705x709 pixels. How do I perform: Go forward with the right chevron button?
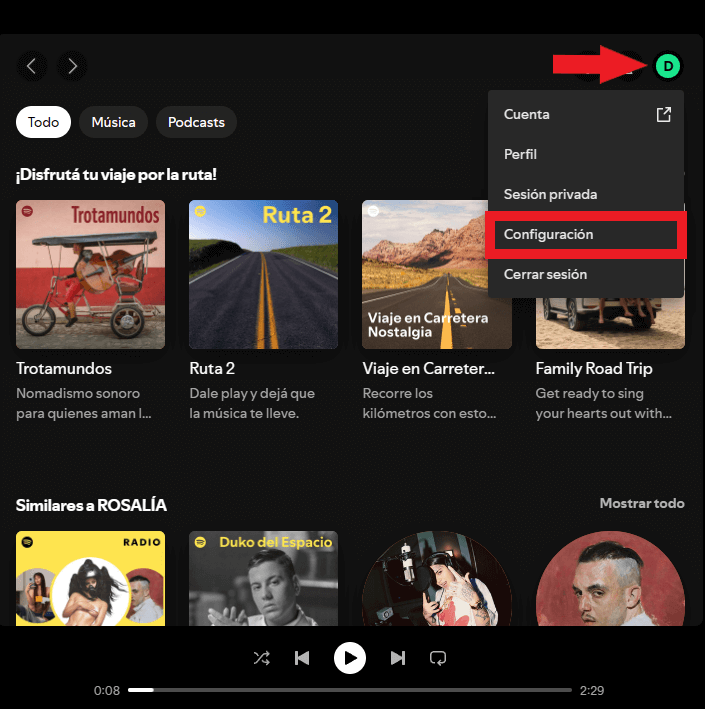pos(72,66)
